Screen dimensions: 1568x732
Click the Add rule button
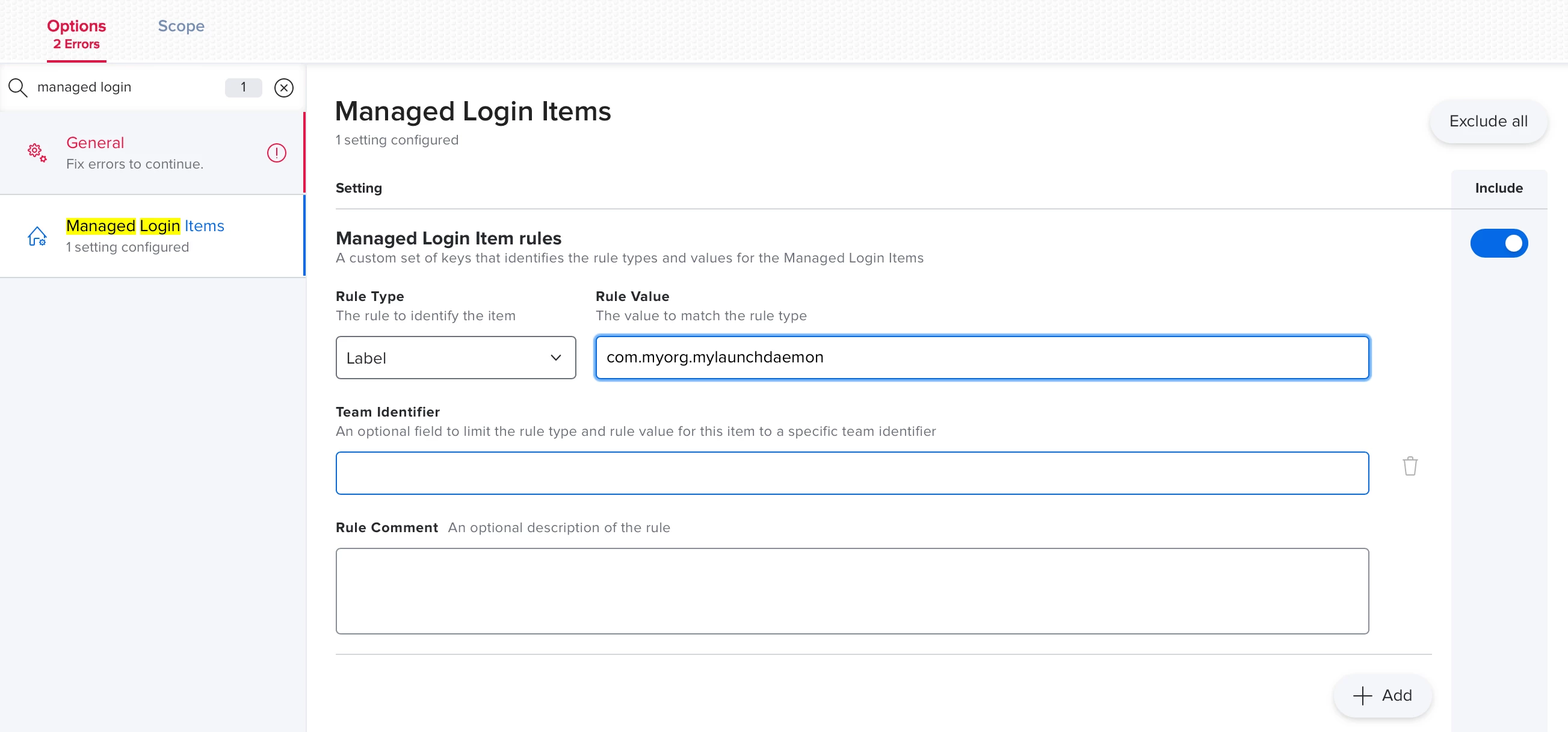[x=1382, y=695]
